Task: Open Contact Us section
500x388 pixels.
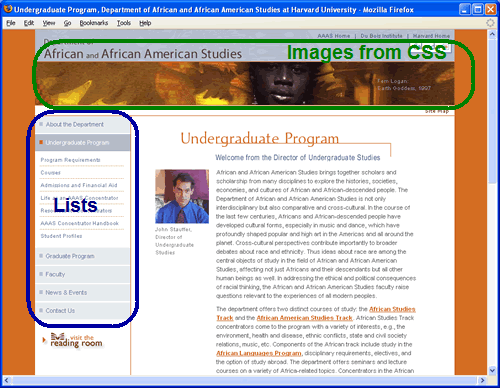Action: pyautogui.click(x=83, y=311)
